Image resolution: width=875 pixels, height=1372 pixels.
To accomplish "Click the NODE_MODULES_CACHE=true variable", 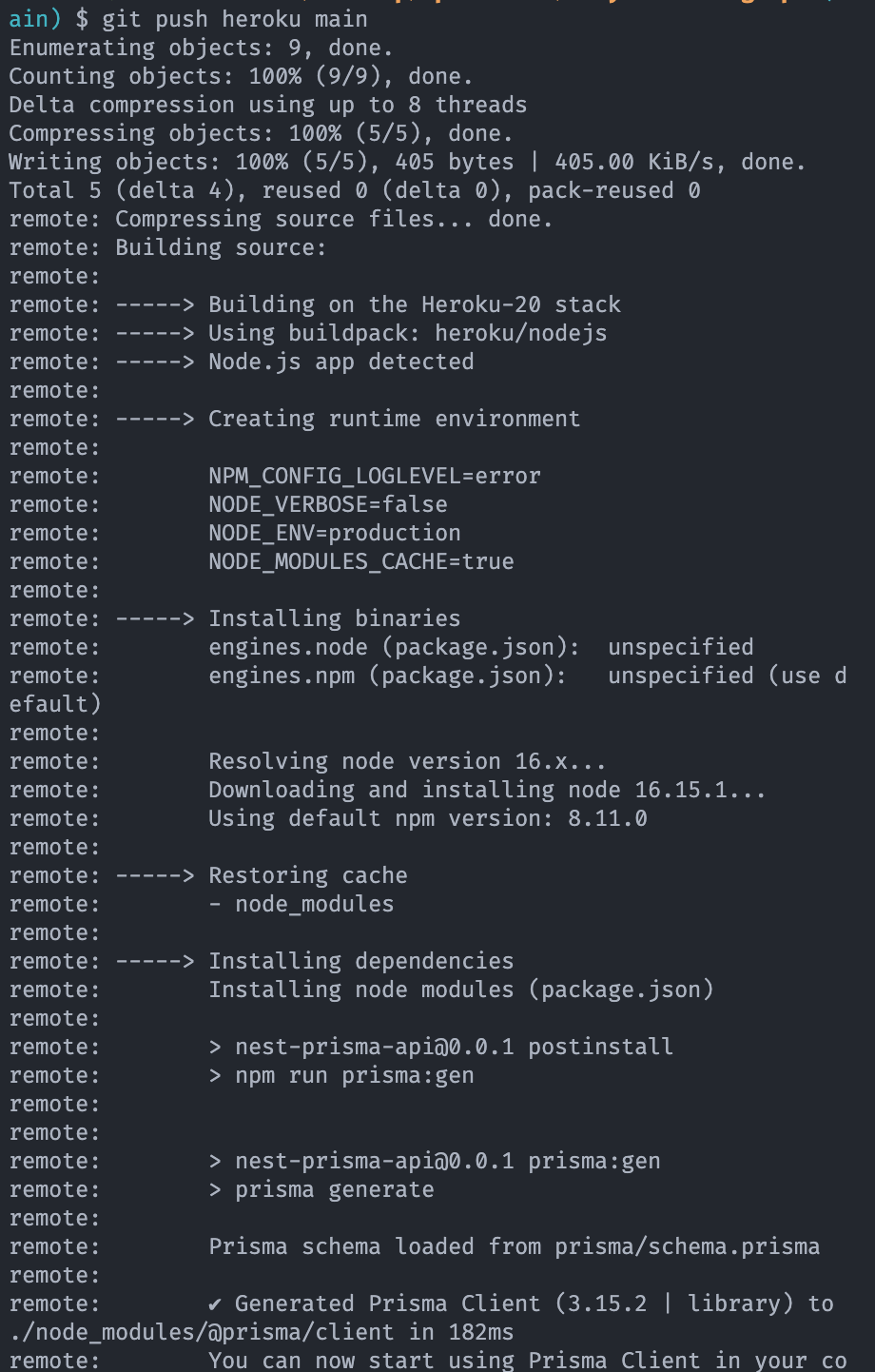I will [360, 561].
